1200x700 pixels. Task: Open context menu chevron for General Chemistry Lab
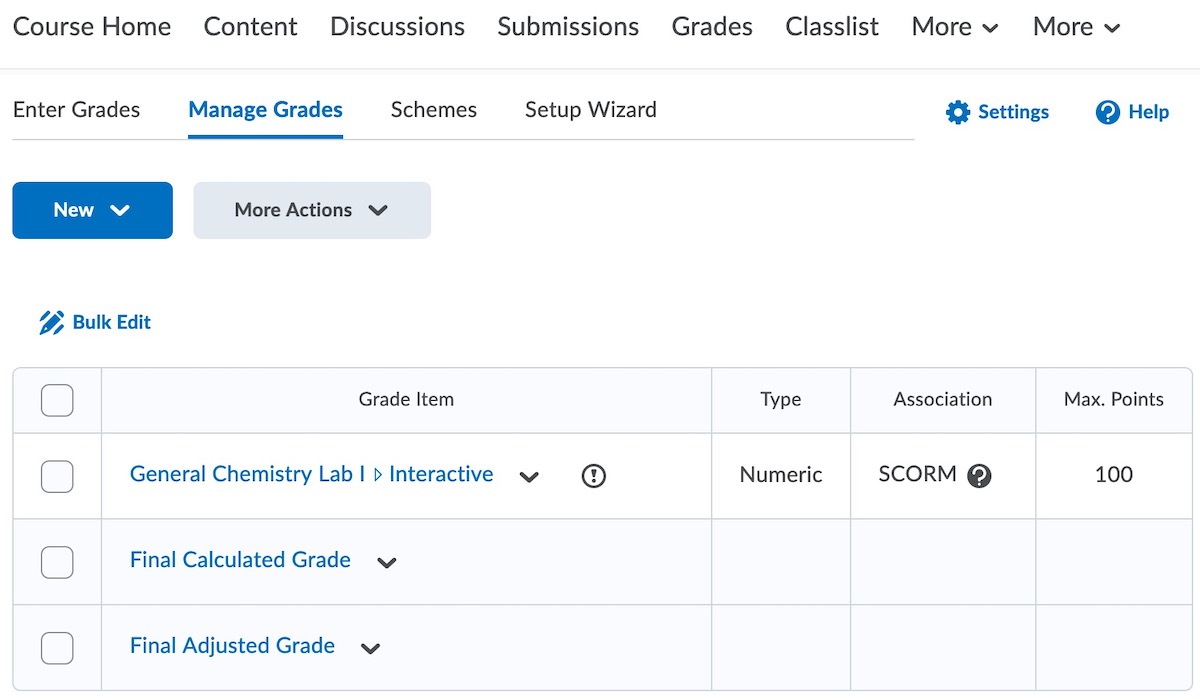pyautogui.click(x=529, y=477)
